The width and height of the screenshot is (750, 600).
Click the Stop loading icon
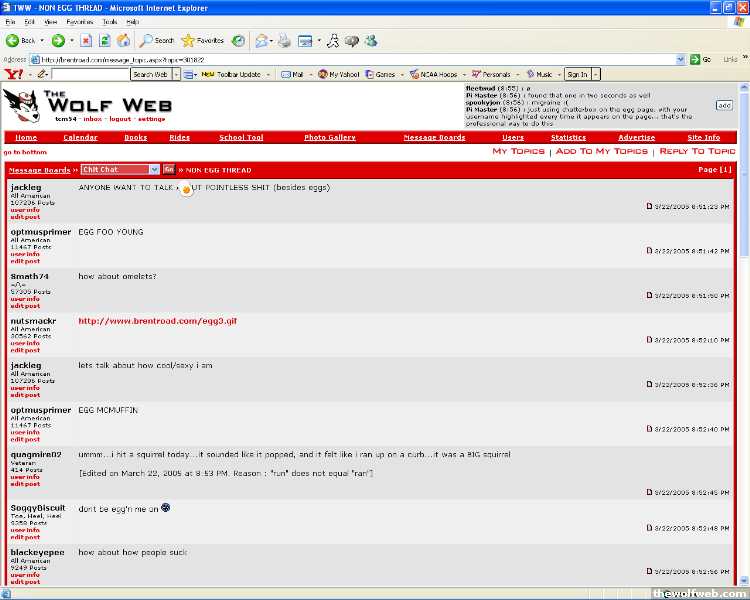[x=86, y=41]
